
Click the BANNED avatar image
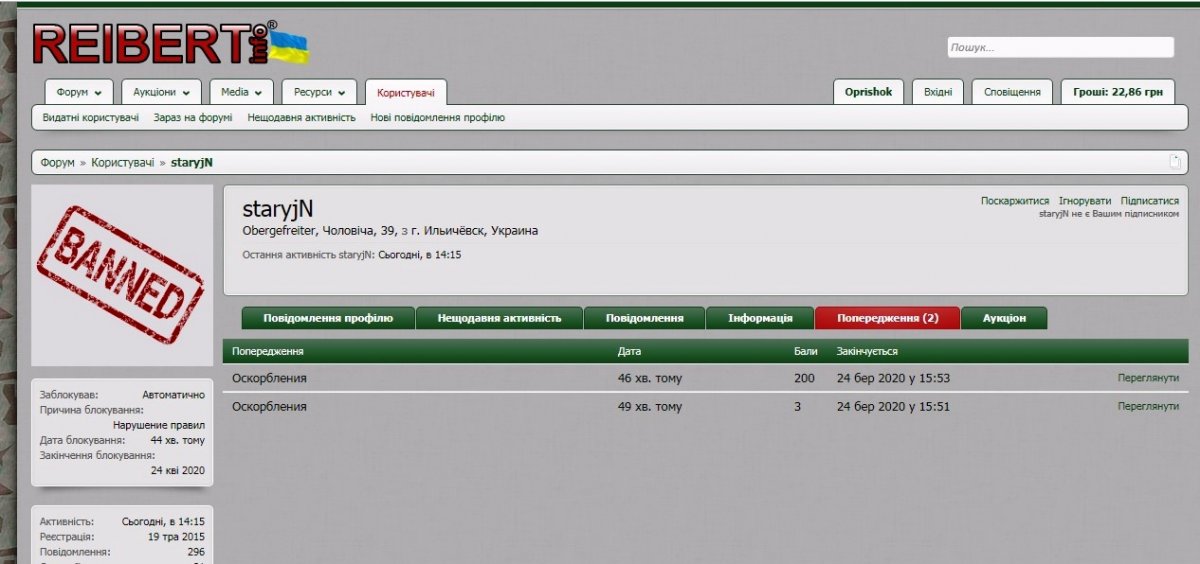(x=123, y=275)
